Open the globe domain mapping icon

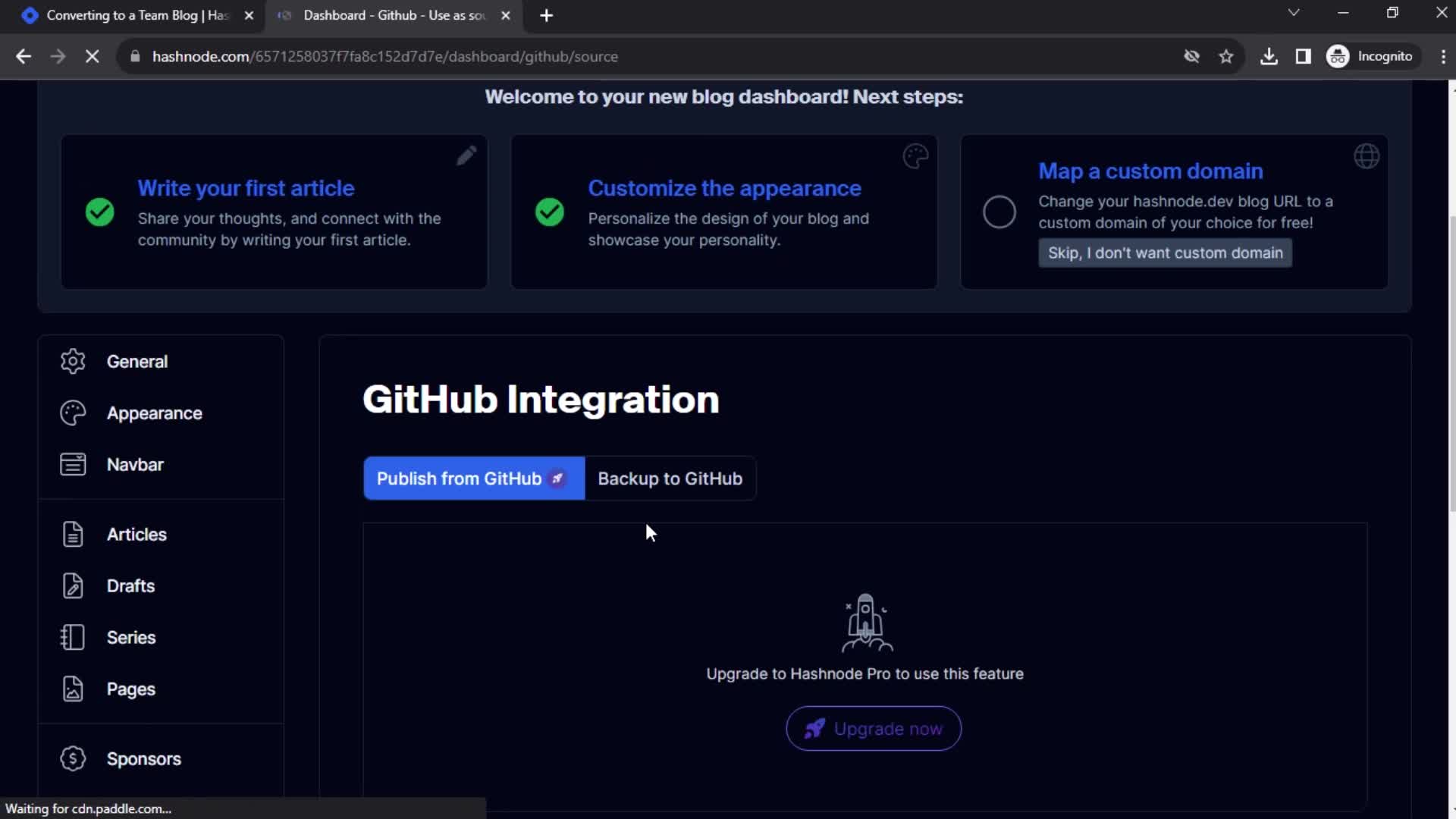1366,156
